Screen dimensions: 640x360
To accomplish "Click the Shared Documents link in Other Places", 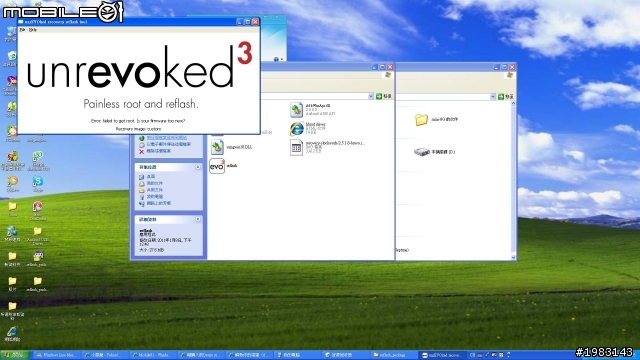I will 155,190.
